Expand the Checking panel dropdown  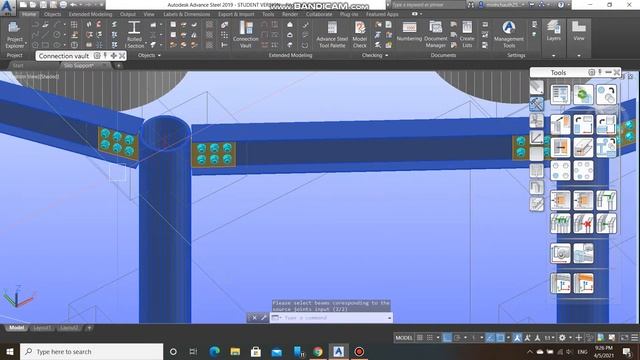tap(387, 56)
